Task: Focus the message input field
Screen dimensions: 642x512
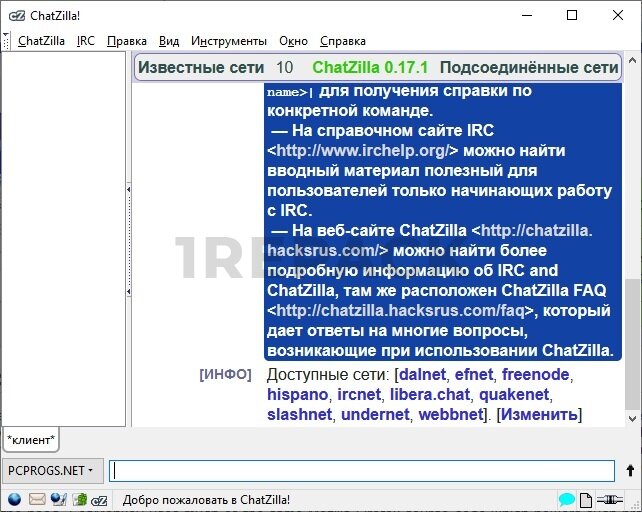Action: 361,470
